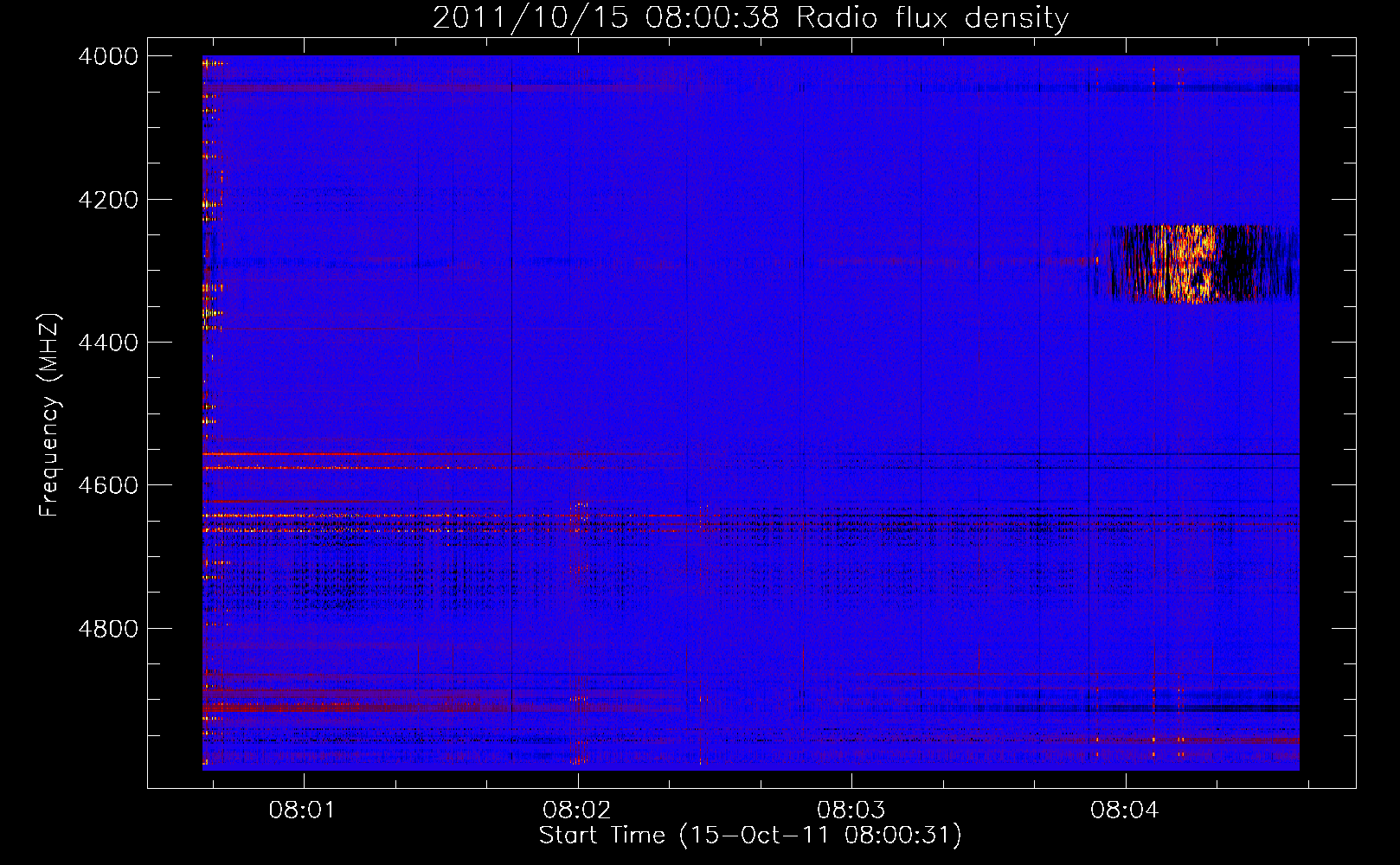The width and height of the screenshot is (1400, 865).
Task: Click the 4800 frequency tick label
Action: click(108, 628)
